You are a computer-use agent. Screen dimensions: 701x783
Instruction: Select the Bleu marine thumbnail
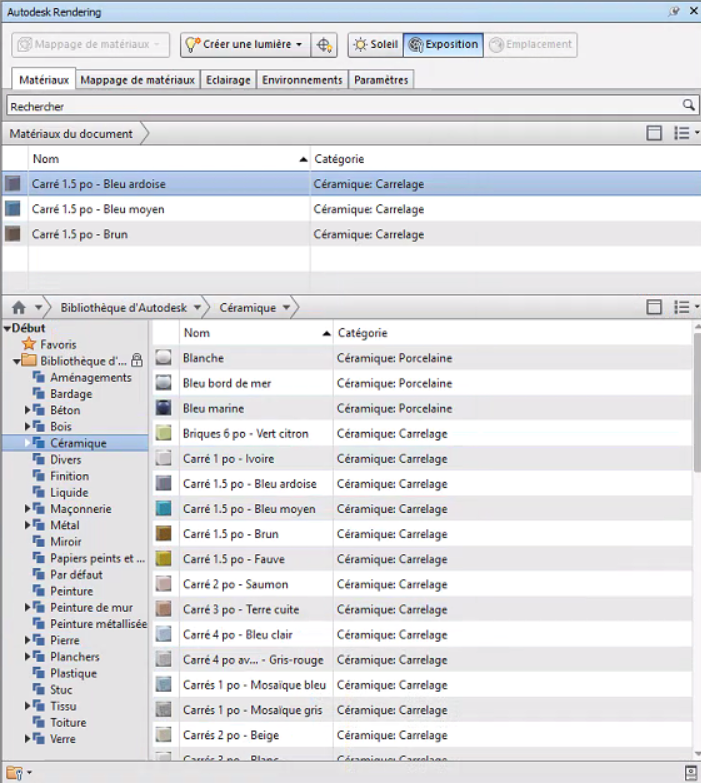(x=163, y=408)
